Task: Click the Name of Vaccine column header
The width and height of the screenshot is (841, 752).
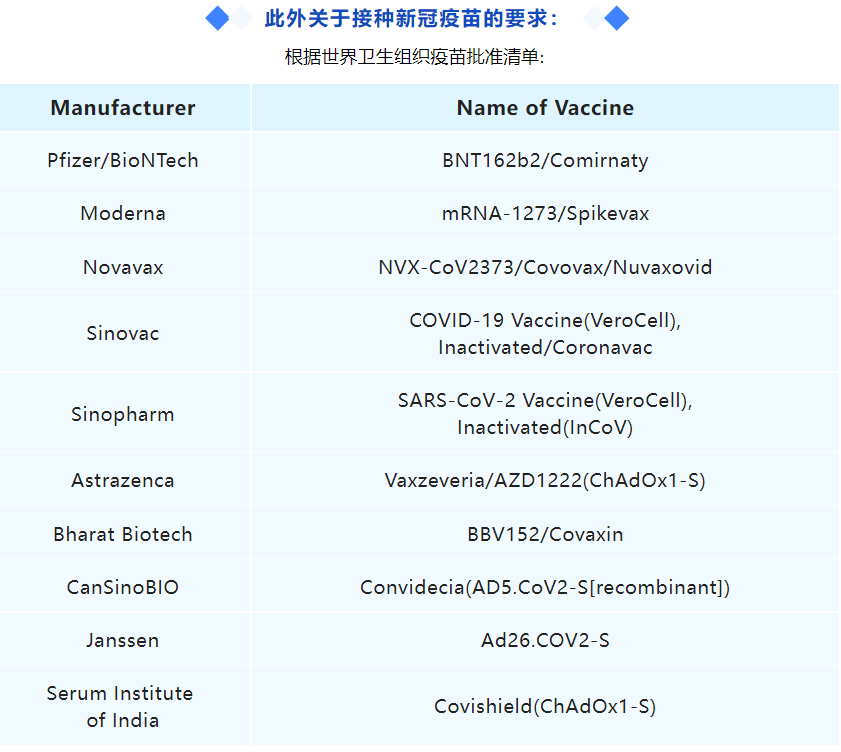Action: click(545, 108)
